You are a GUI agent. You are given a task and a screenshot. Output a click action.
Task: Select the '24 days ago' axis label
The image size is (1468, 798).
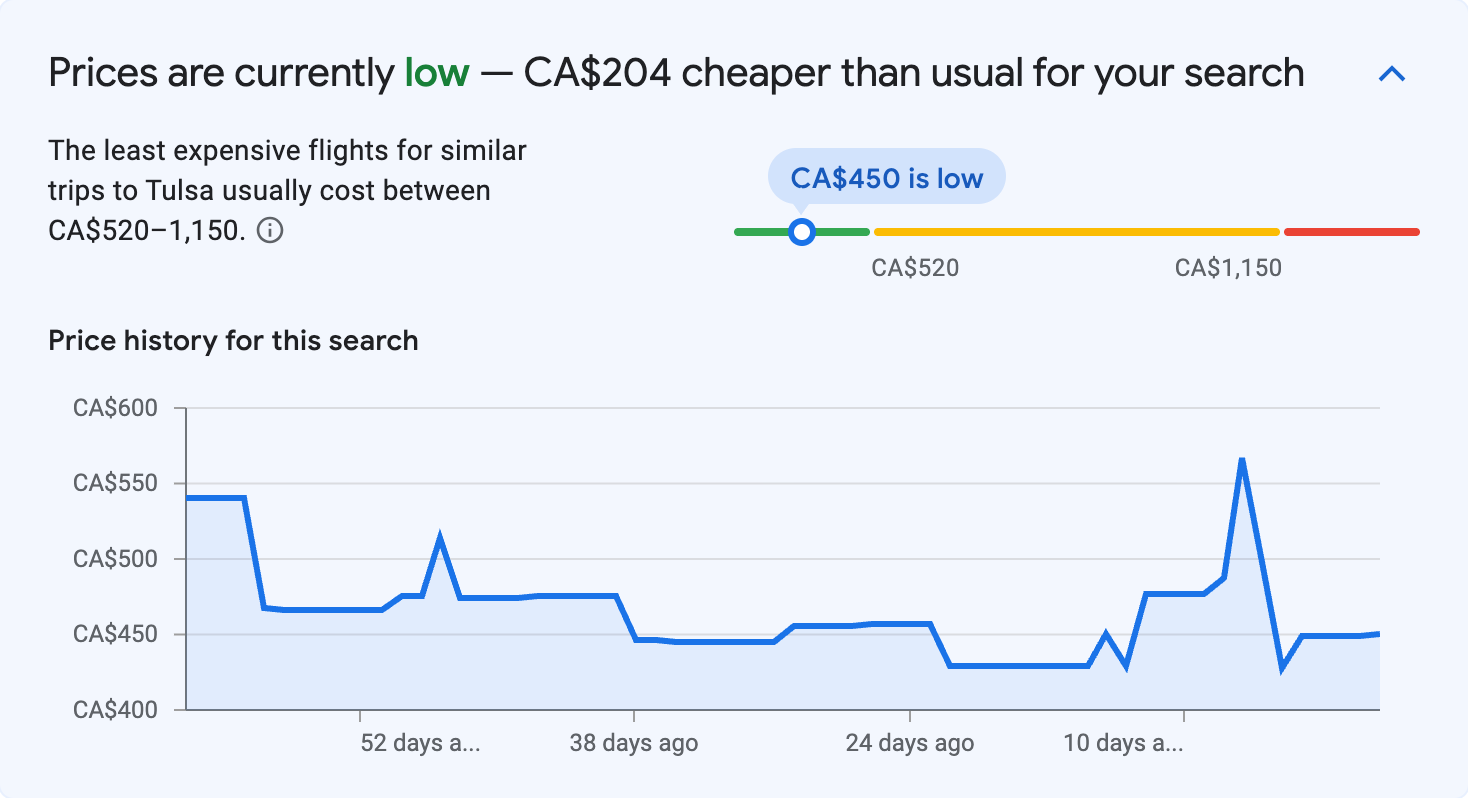click(x=910, y=743)
